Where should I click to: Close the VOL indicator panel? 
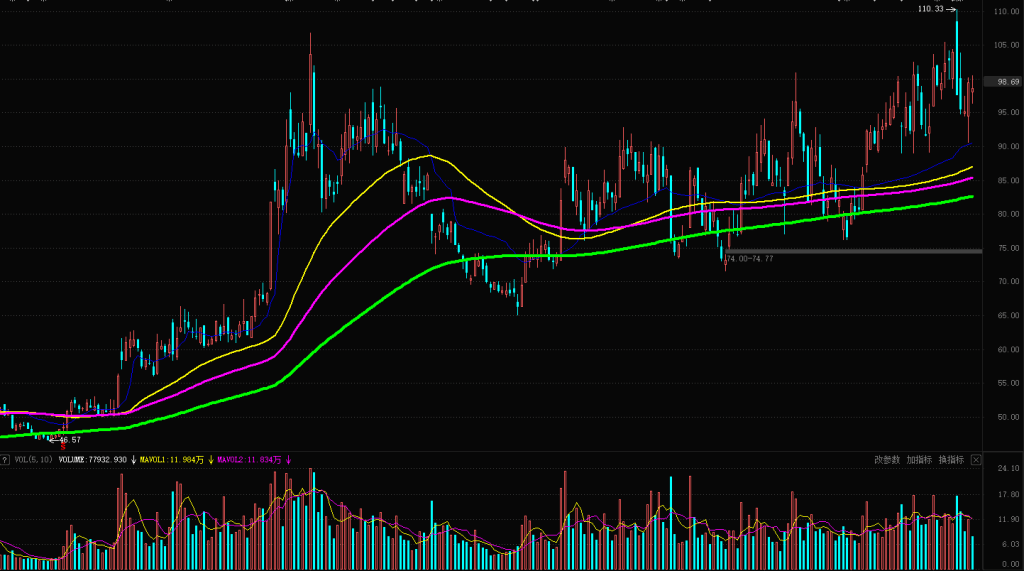click(976, 460)
